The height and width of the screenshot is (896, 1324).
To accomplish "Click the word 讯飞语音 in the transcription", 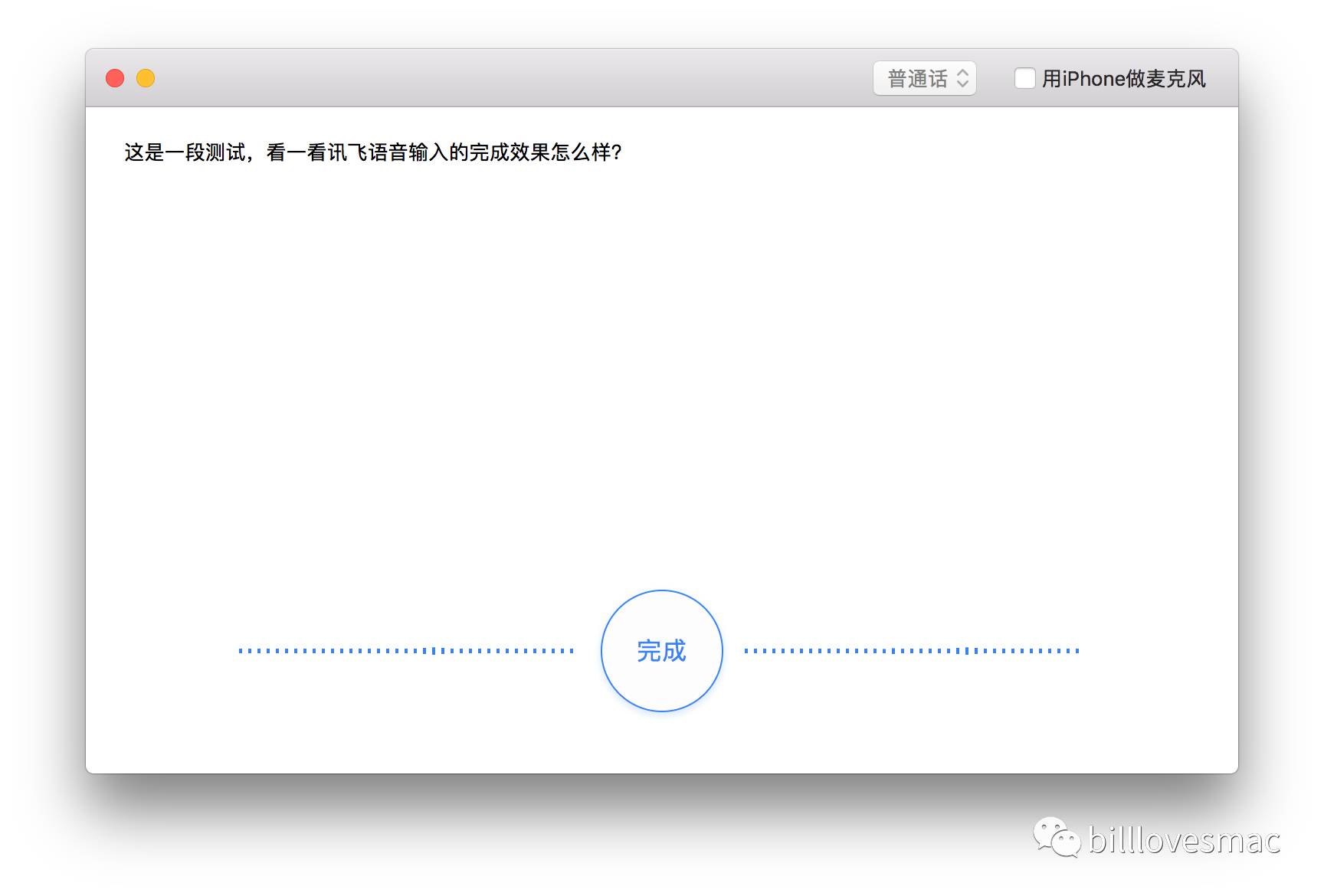I will coord(368,152).
